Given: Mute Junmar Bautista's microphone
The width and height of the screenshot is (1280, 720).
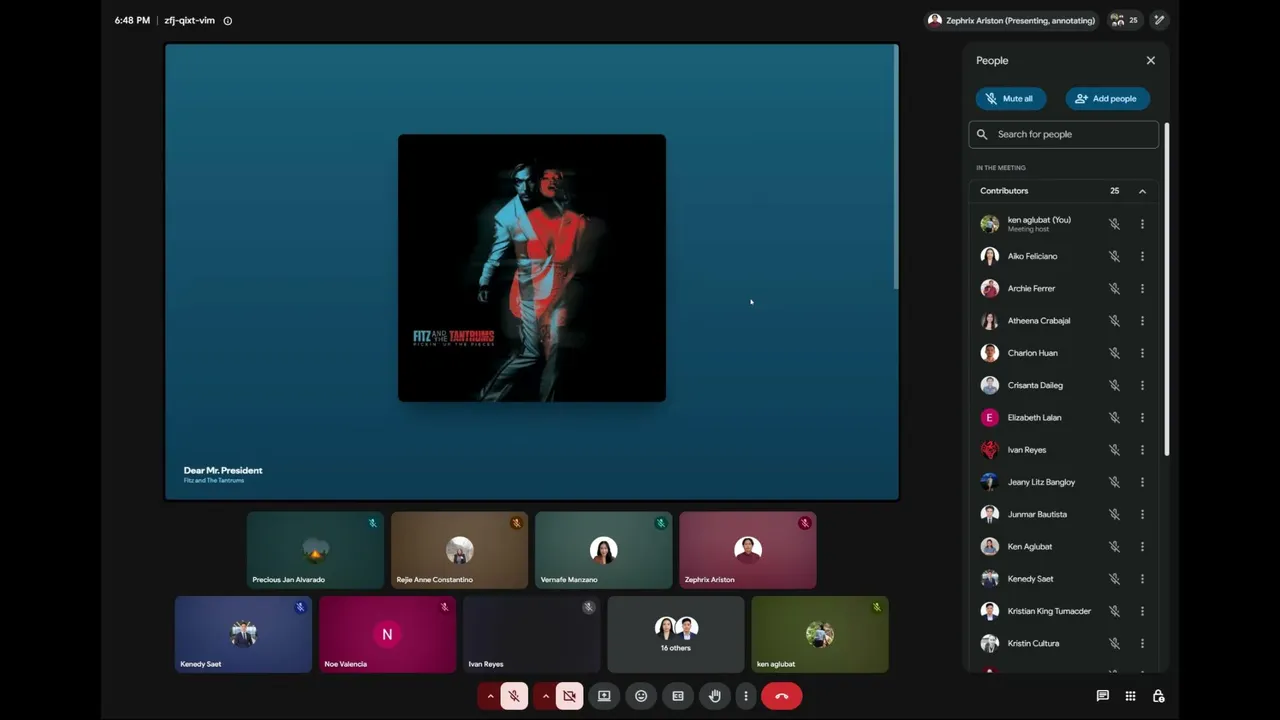Looking at the screenshot, I should point(1114,514).
